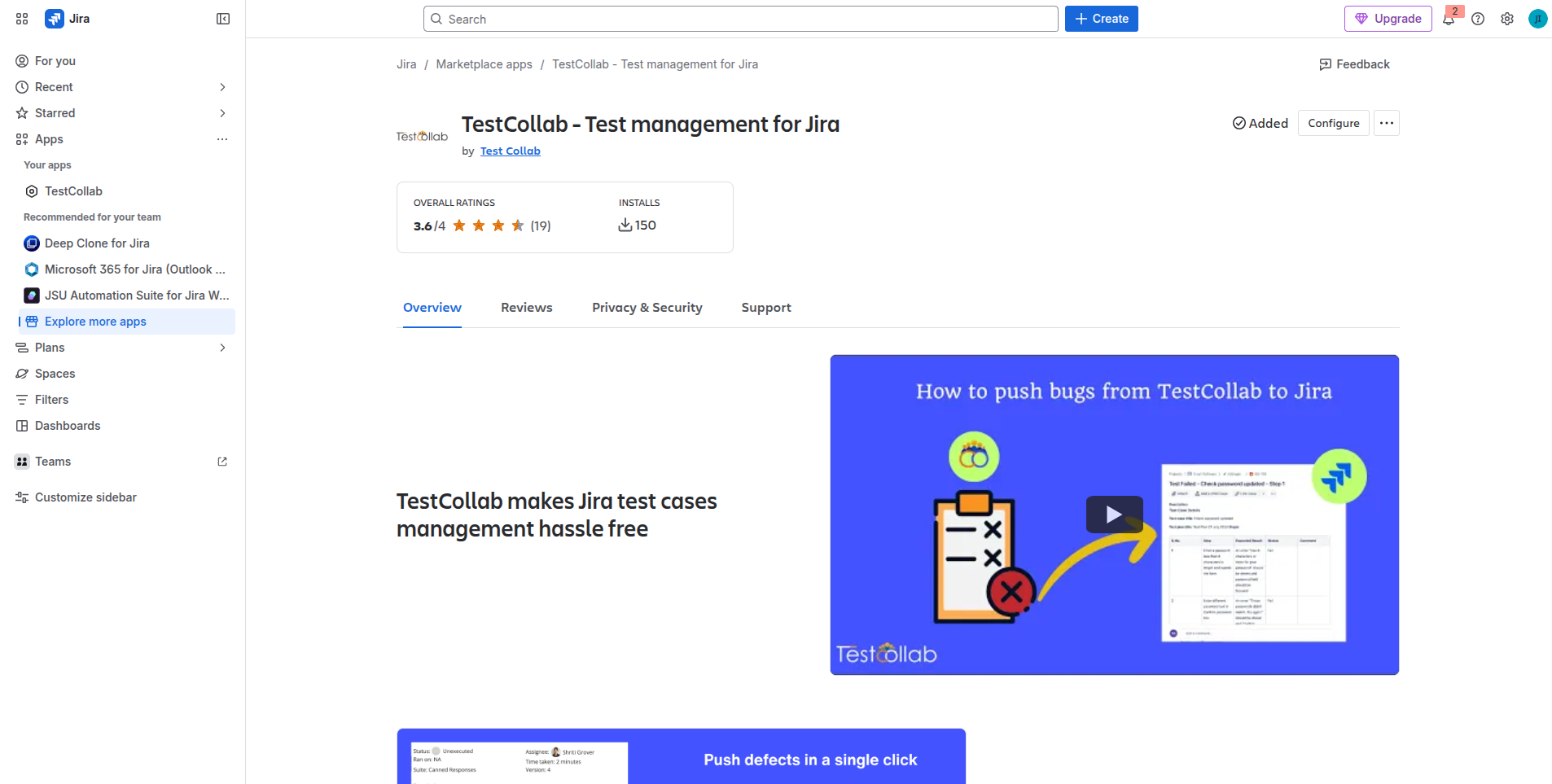Click the Teams icon in the sidebar
The height and width of the screenshot is (784, 1552).
coord(22,462)
